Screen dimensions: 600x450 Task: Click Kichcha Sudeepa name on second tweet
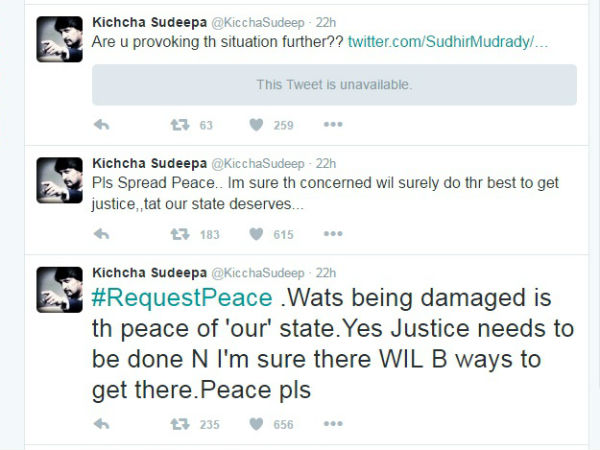pos(150,163)
